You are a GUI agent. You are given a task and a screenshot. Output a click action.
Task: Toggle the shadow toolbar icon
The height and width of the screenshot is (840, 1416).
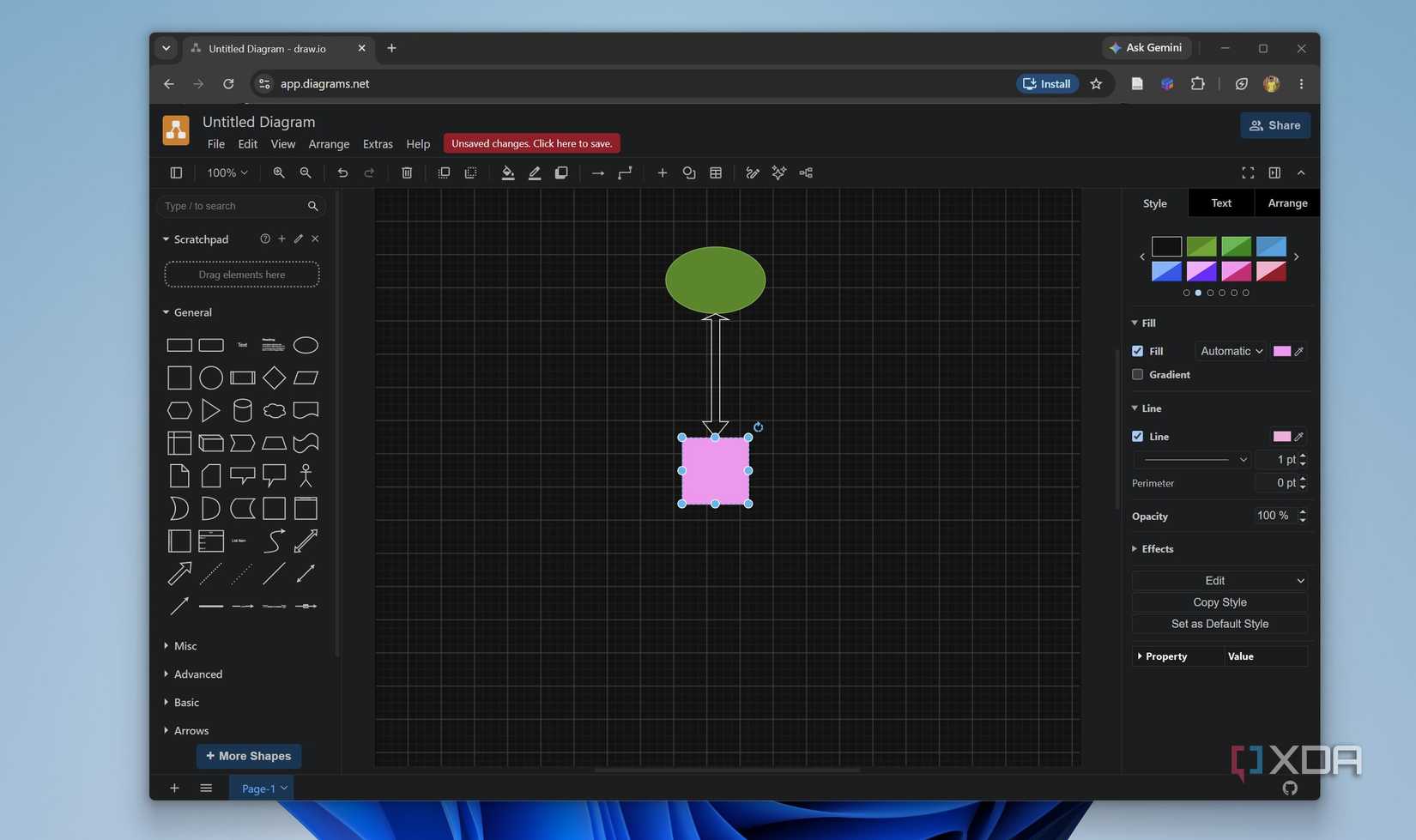(561, 172)
